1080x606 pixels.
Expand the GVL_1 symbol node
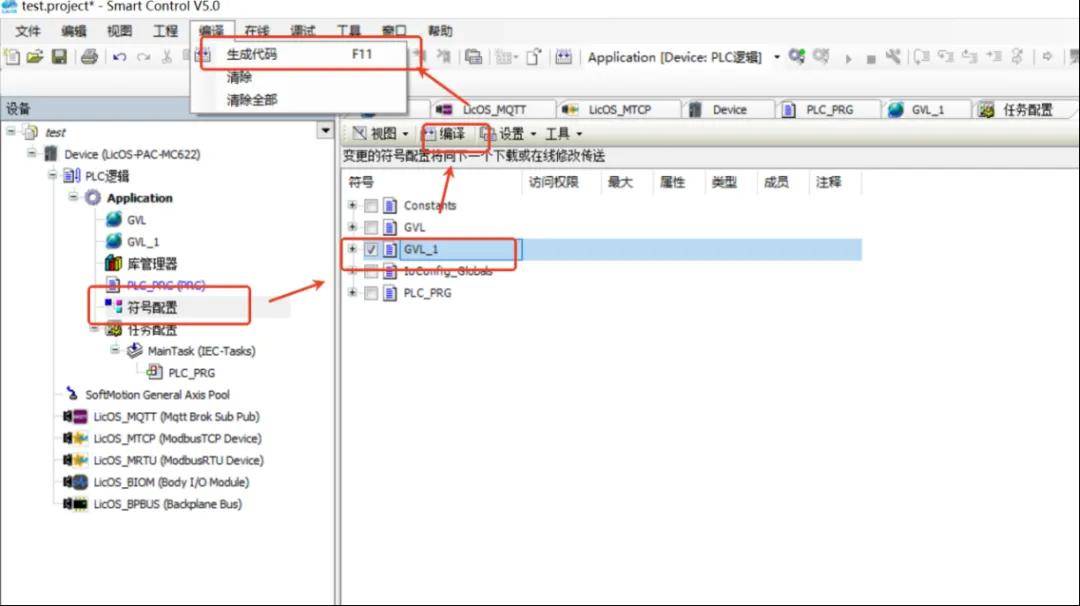[352, 249]
